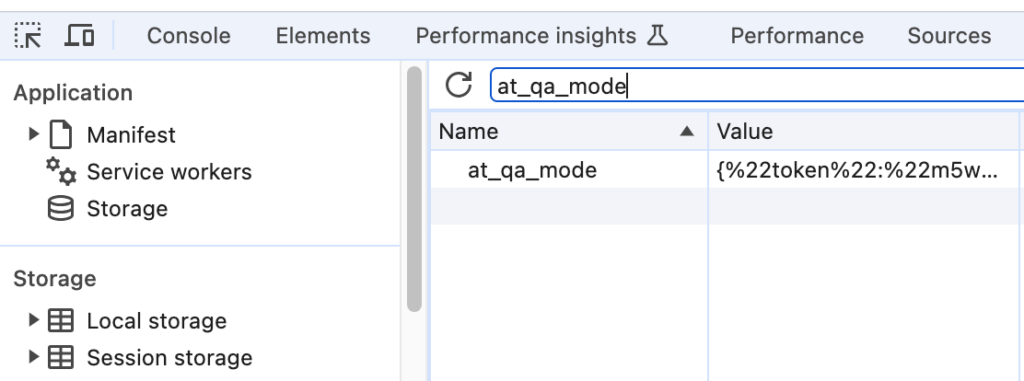
Task: Open the Elements tab
Action: (x=323, y=35)
